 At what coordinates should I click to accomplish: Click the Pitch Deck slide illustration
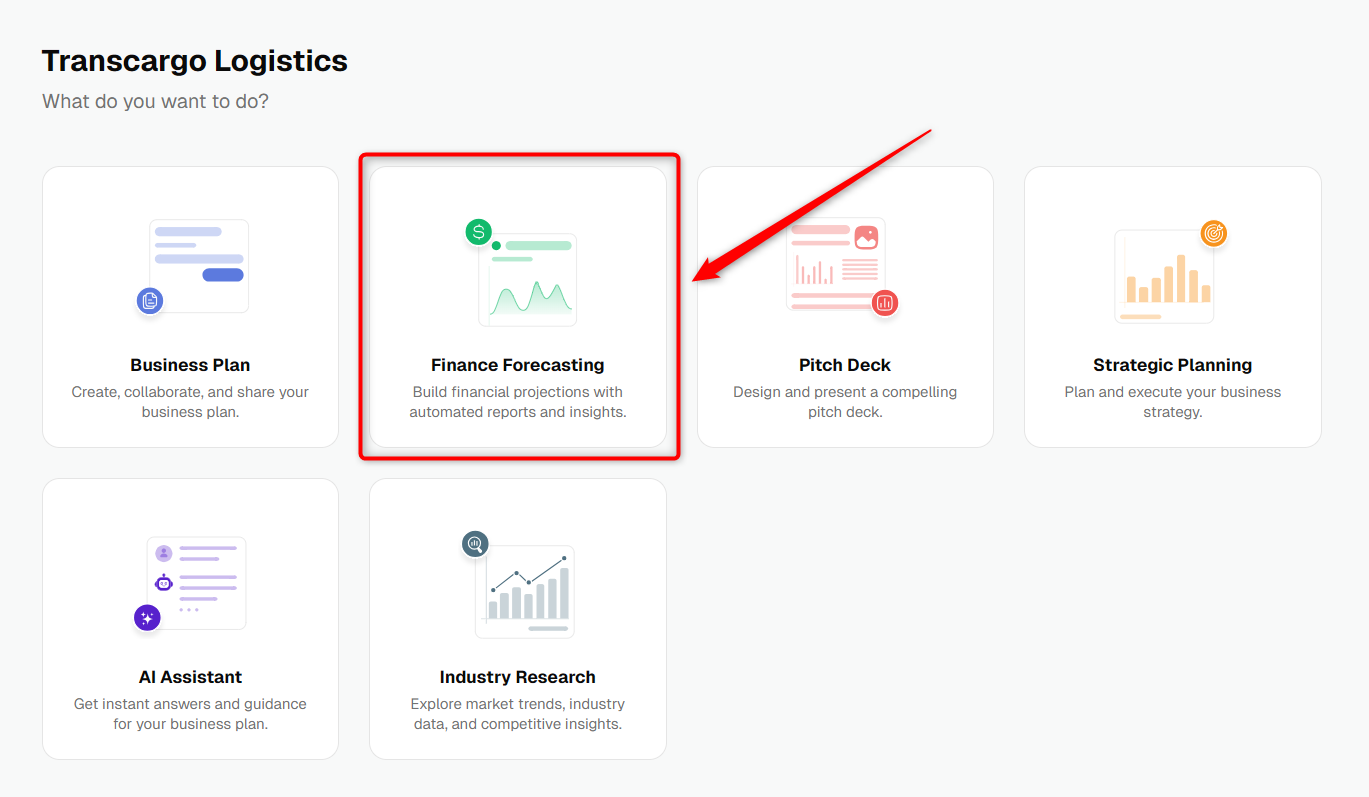836,265
